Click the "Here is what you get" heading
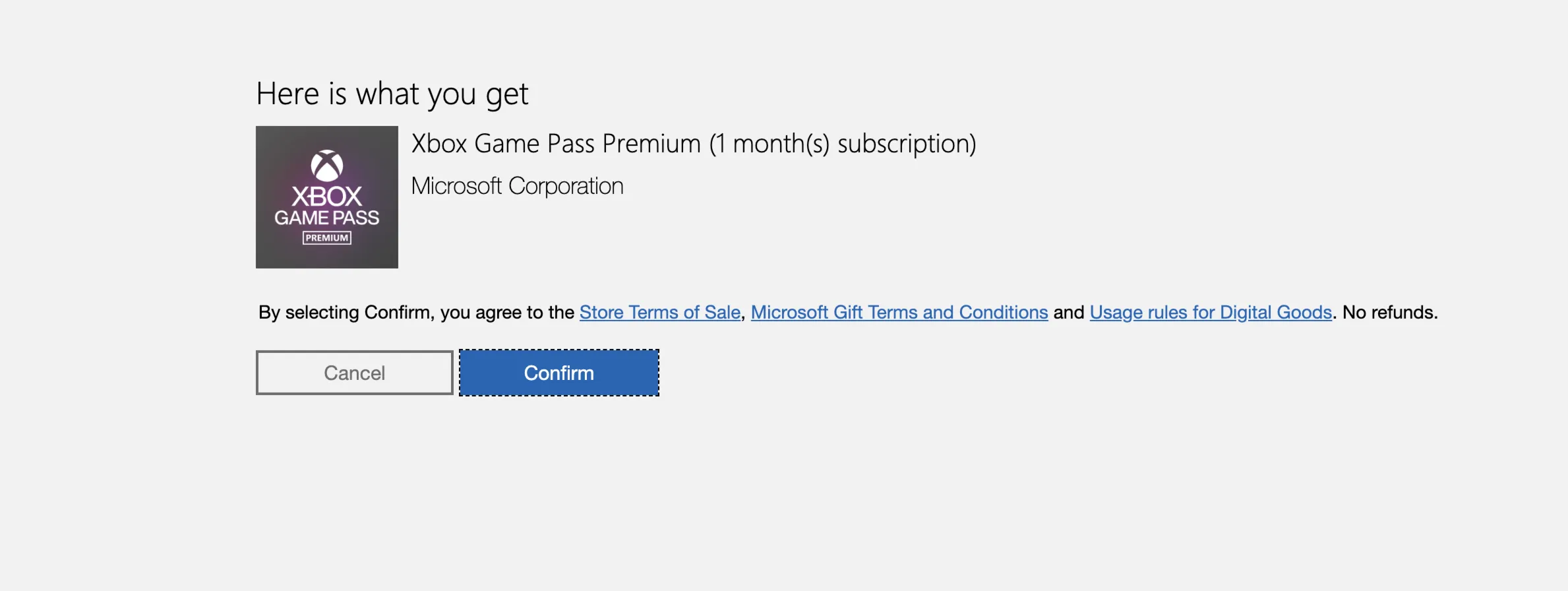Screen dimensions: 1568x591 pos(392,94)
